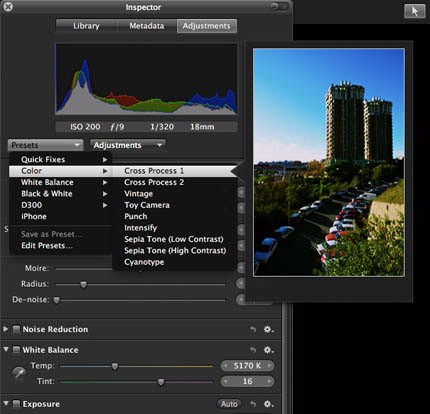This screenshot has width=430, height=414.
Task: Select the Color presets menu item
Action: [x=61, y=171]
